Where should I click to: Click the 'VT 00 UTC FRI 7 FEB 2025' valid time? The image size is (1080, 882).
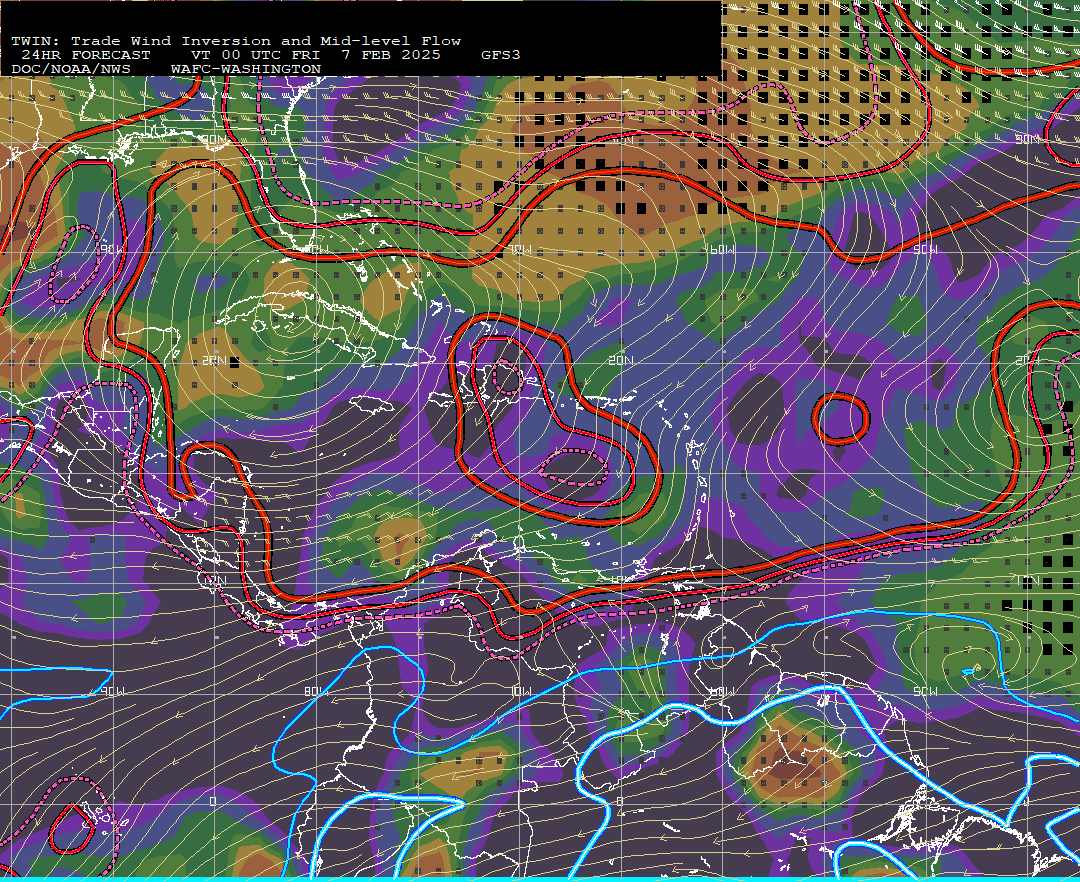tap(315, 55)
